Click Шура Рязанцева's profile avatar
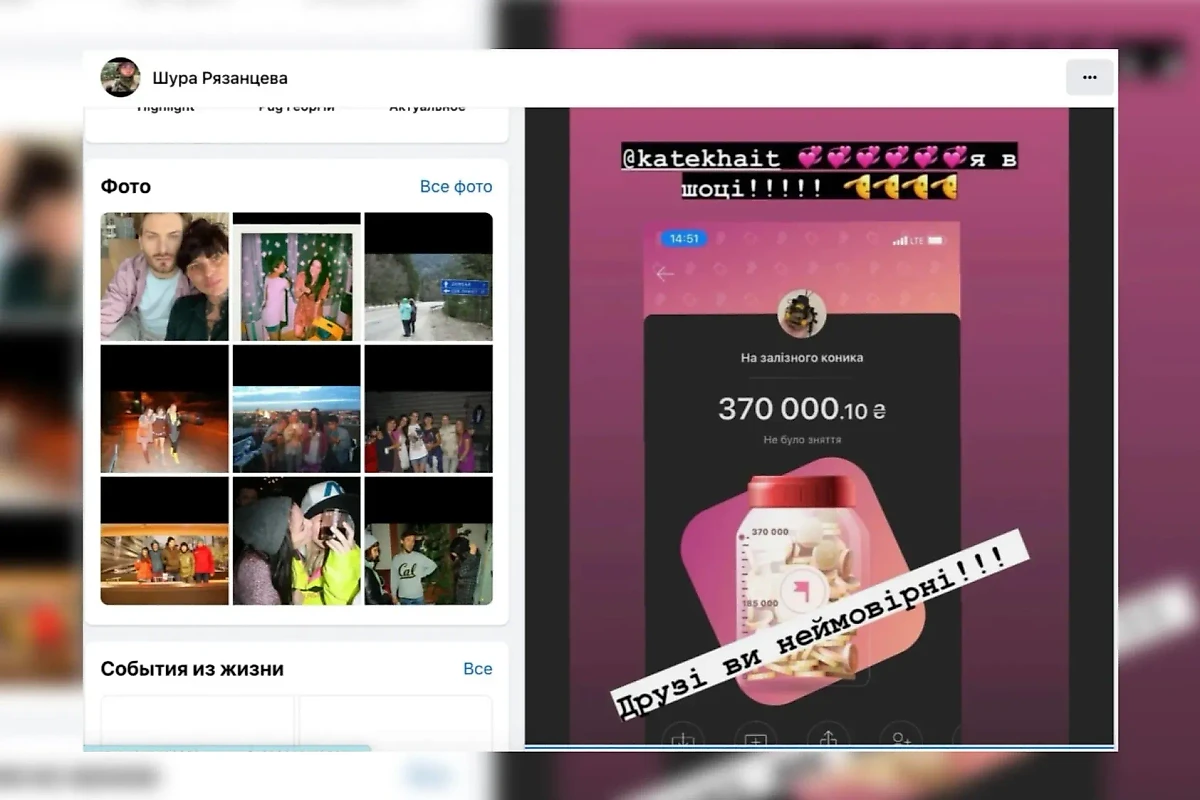 (120, 77)
